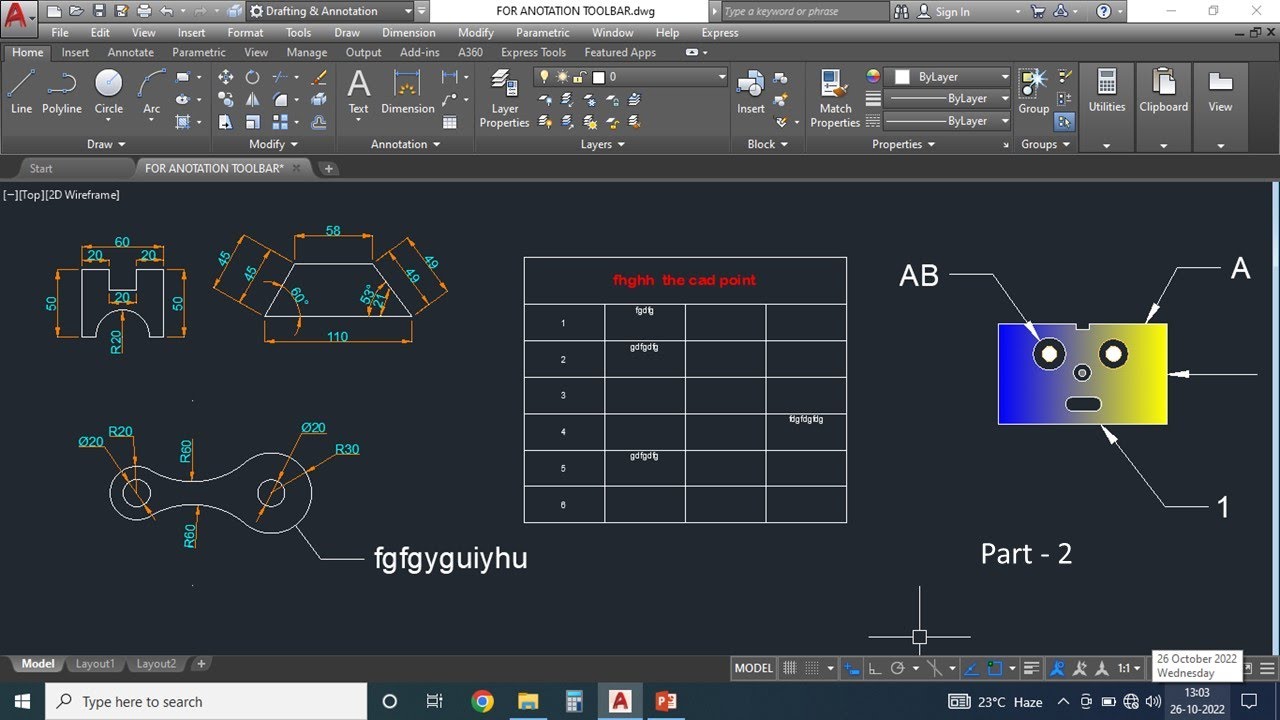Activate the Move tool in Modify panel
This screenshot has height=720, width=1280.
(226, 77)
